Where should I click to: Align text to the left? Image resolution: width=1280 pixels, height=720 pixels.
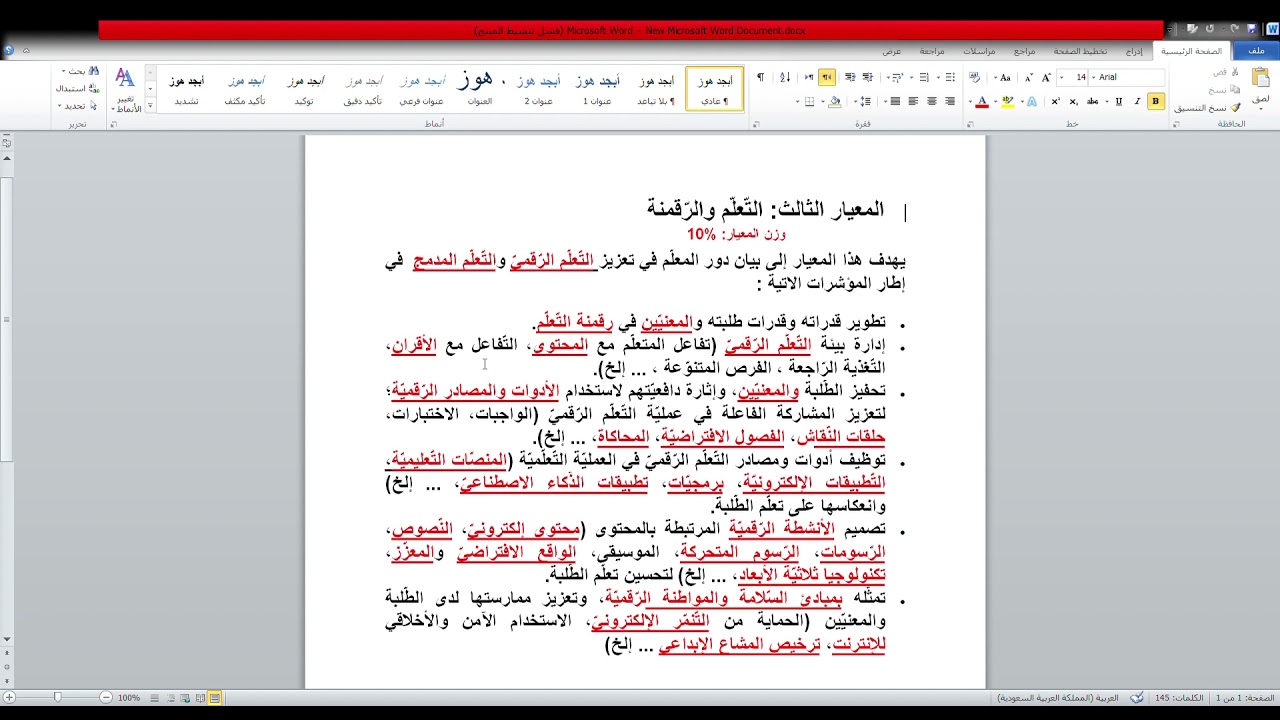point(913,101)
